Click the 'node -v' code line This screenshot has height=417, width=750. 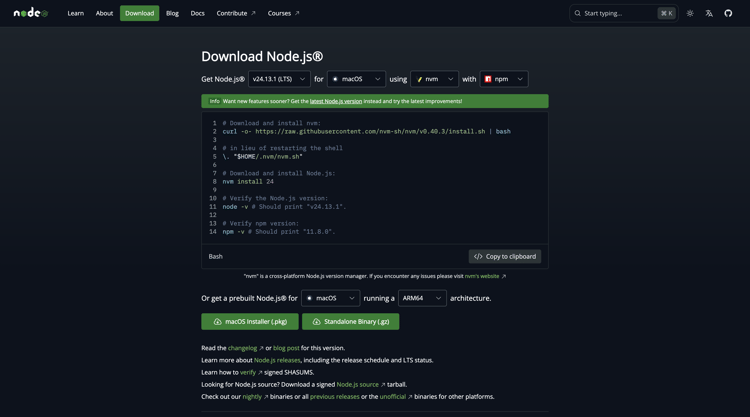point(284,207)
